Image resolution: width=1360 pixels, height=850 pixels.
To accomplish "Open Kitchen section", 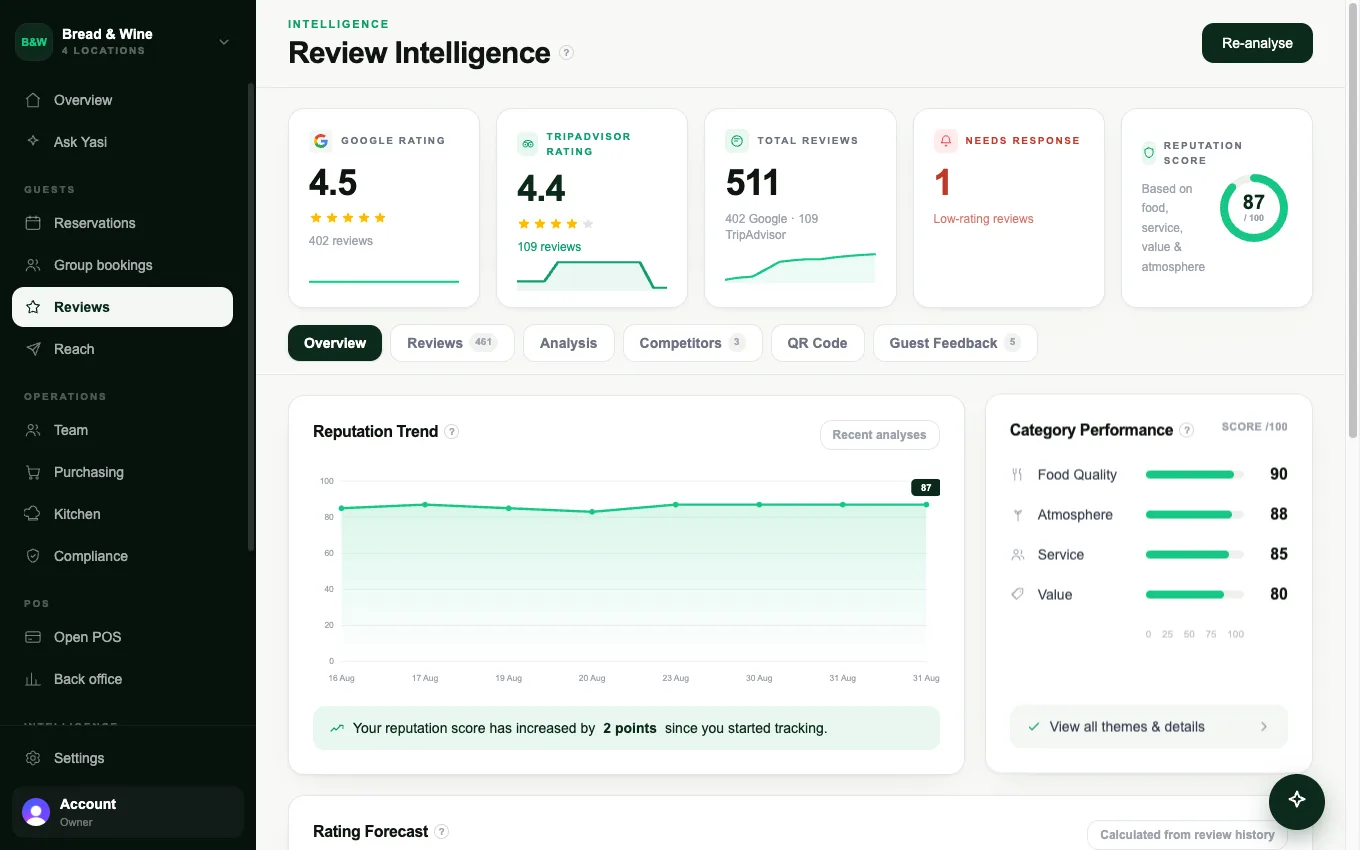I will (x=122, y=514).
